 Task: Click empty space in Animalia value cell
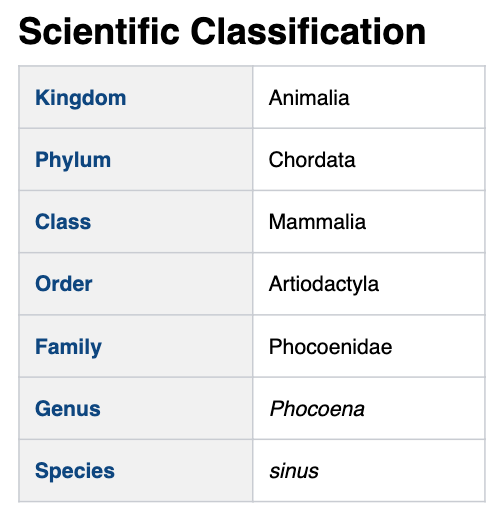tap(417, 97)
